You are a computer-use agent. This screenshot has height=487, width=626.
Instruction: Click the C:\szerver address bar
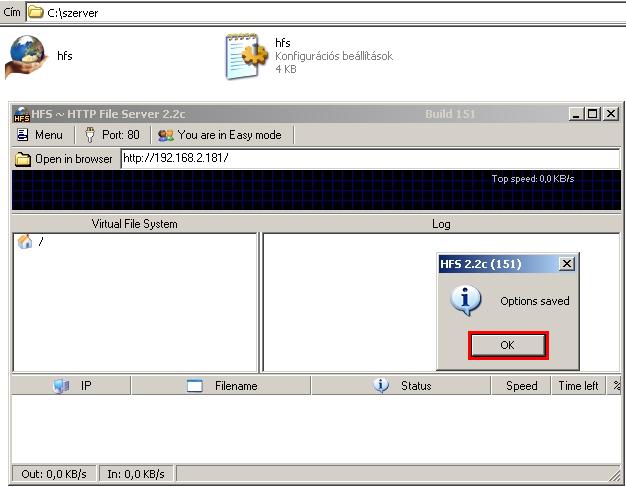click(x=325, y=12)
